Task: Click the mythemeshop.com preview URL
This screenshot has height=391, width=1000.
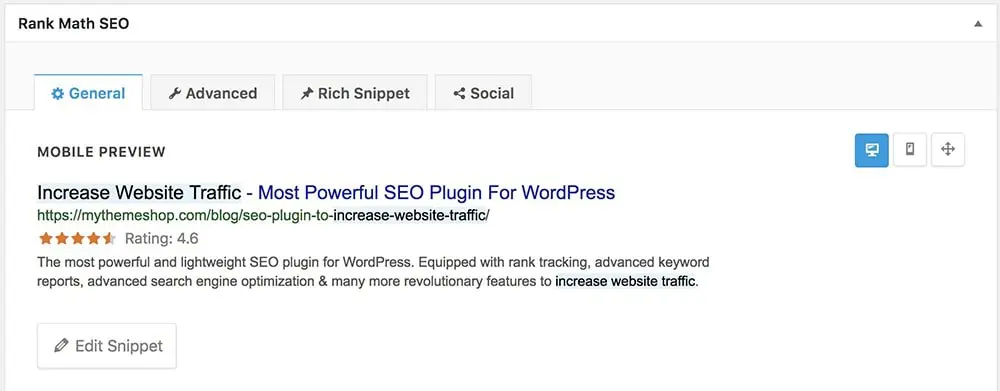Action: (x=263, y=216)
